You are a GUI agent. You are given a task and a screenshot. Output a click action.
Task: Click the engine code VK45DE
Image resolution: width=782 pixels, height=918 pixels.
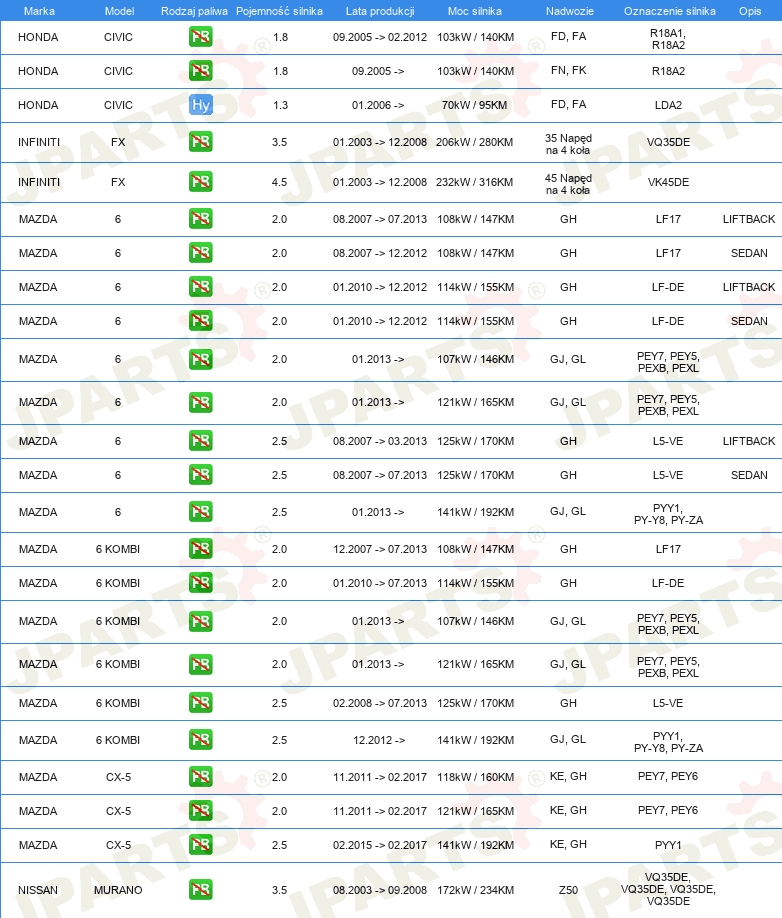coord(668,182)
